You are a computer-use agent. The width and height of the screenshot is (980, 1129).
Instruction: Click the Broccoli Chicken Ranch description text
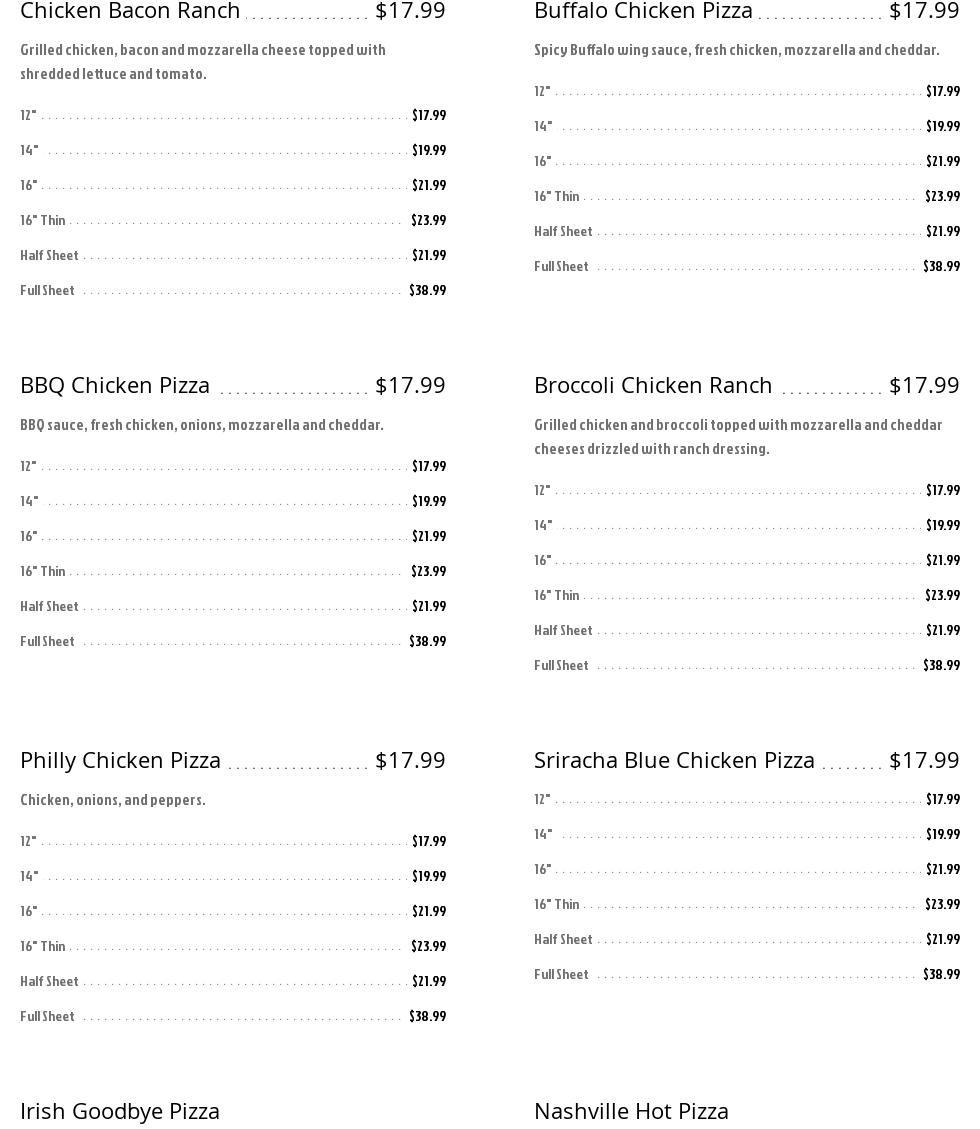pyautogui.click(x=737, y=436)
